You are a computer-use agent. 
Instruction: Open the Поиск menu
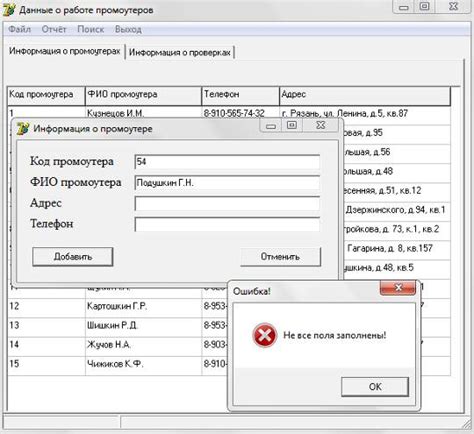click(x=91, y=29)
